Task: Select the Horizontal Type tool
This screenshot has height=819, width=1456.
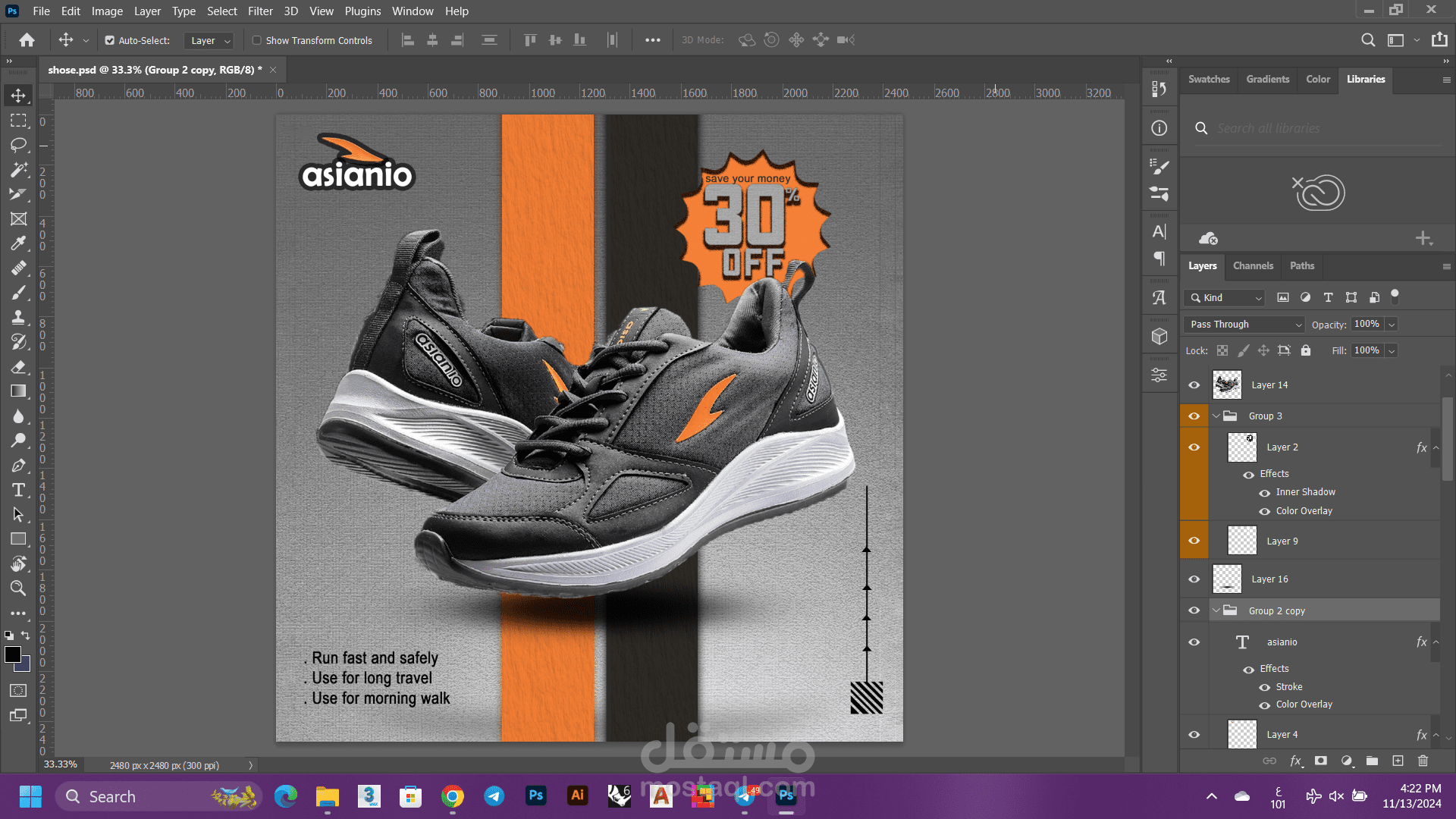Action: point(18,490)
